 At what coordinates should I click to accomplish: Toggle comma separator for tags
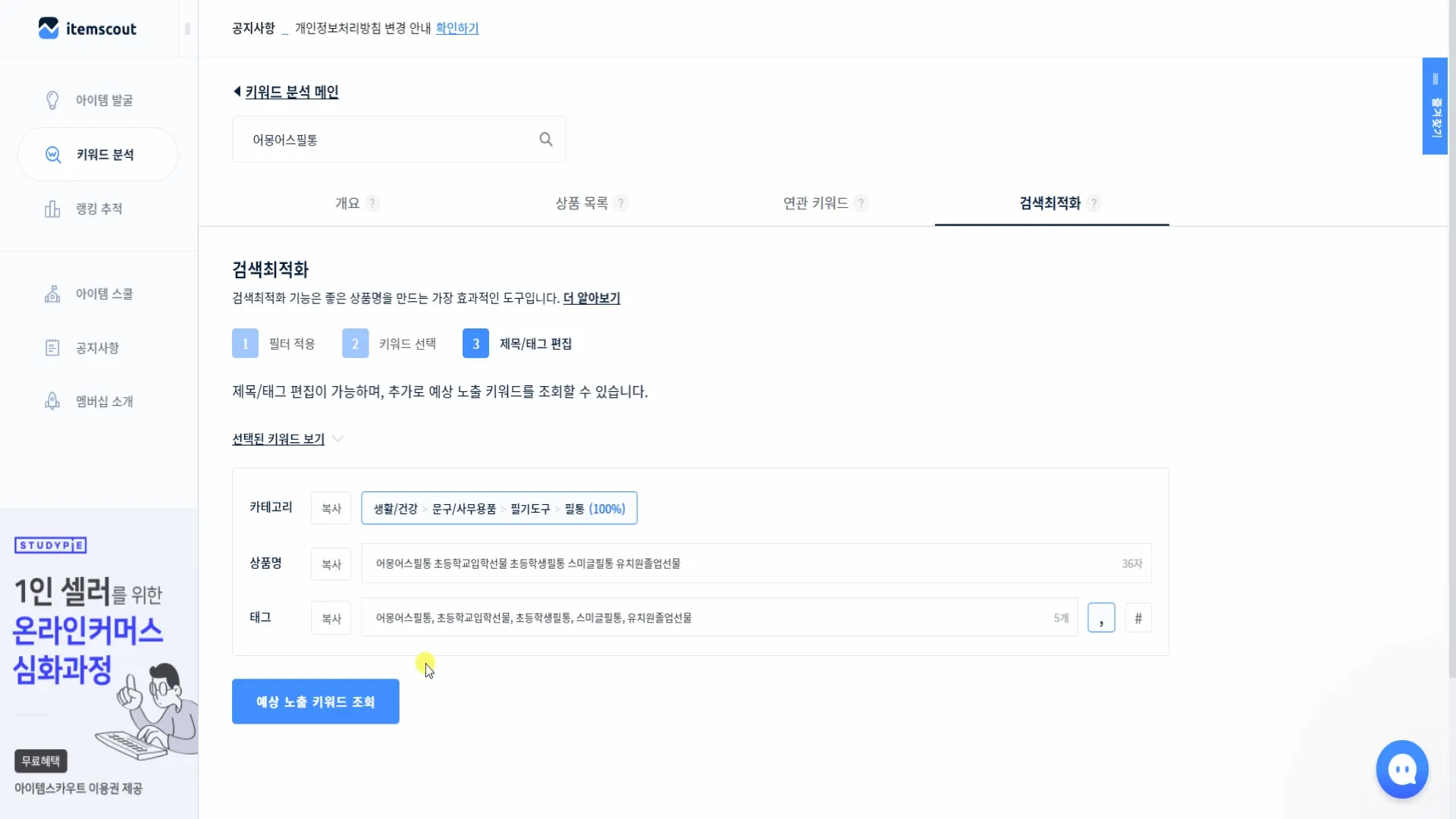click(x=1101, y=618)
